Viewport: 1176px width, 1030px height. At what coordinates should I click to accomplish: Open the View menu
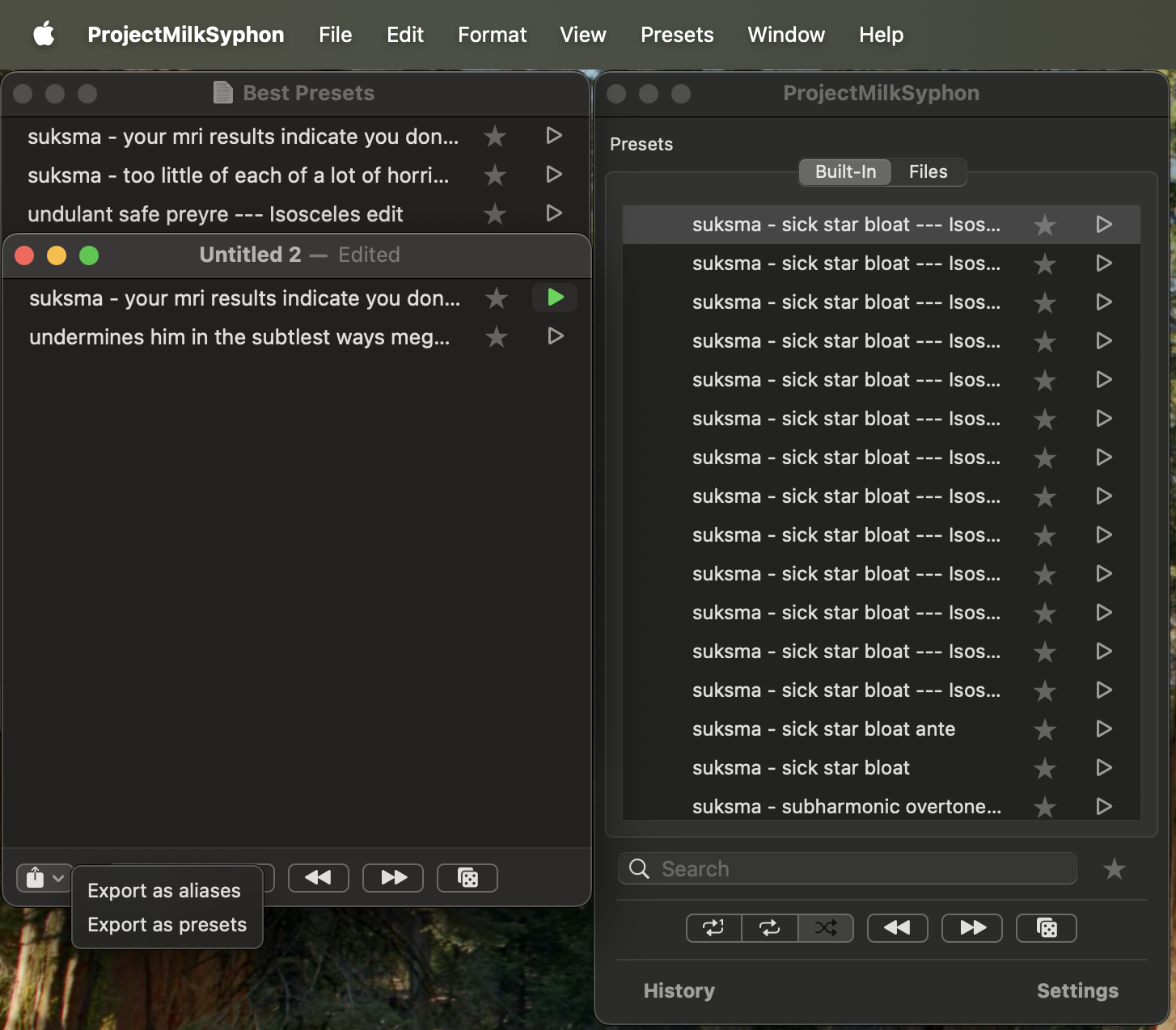(582, 35)
